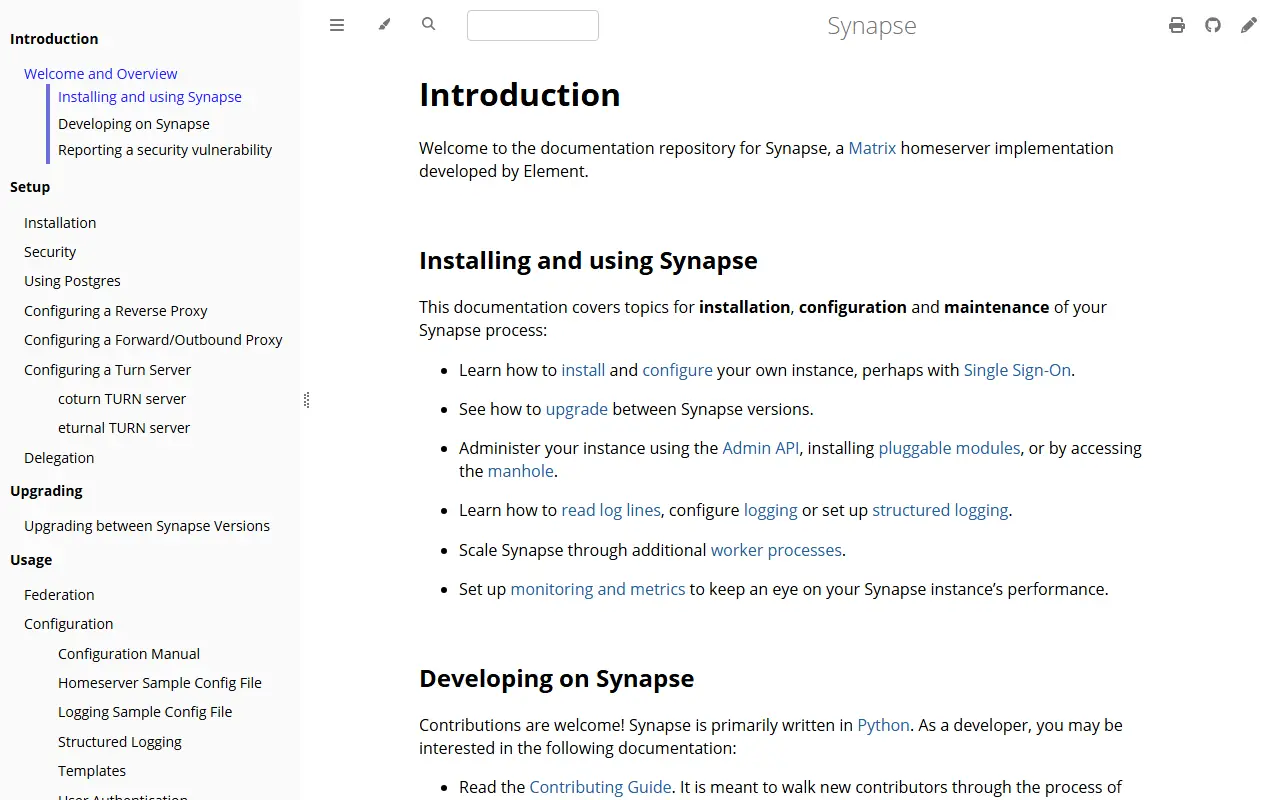Click the search input field
The width and height of the screenshot is (1280, 800).
point(533,25)
